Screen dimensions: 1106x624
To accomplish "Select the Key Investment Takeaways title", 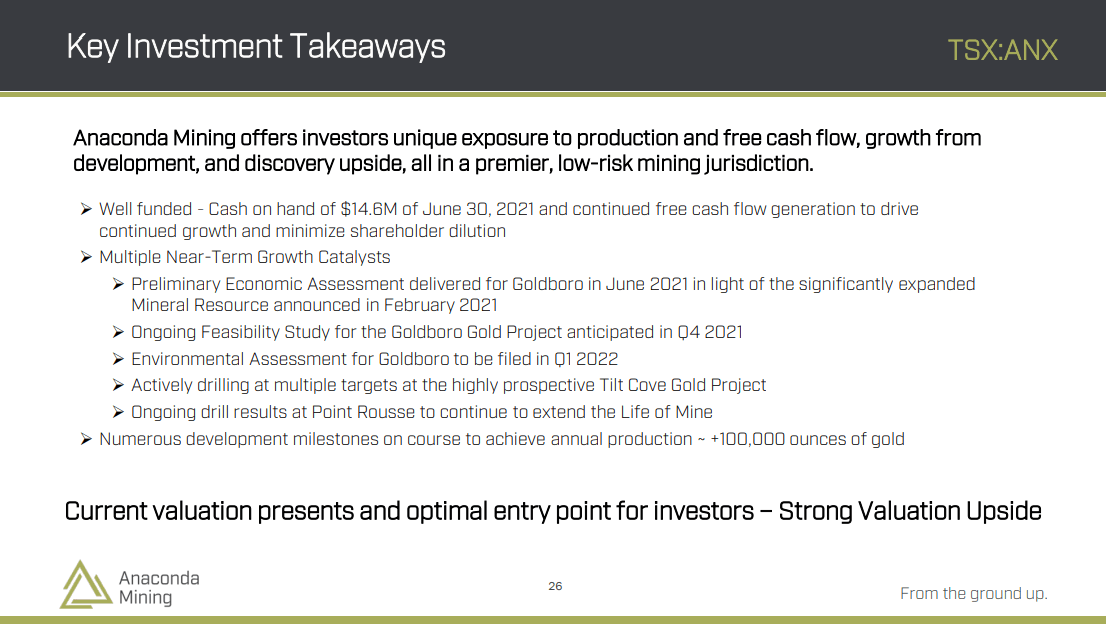I will pos(256,47).
